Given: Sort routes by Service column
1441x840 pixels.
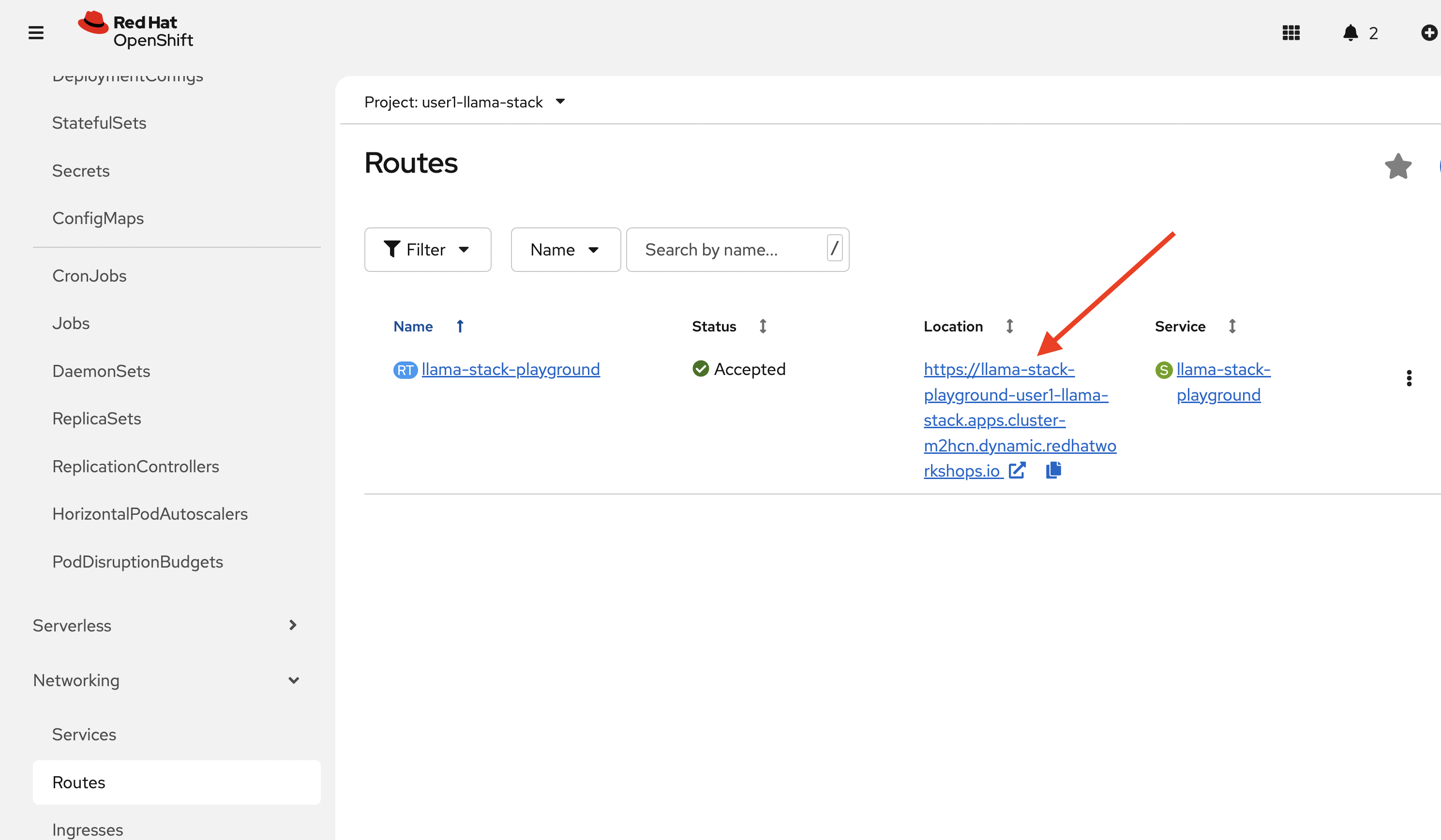Looking at the screenshot, I should point(1180,326).
